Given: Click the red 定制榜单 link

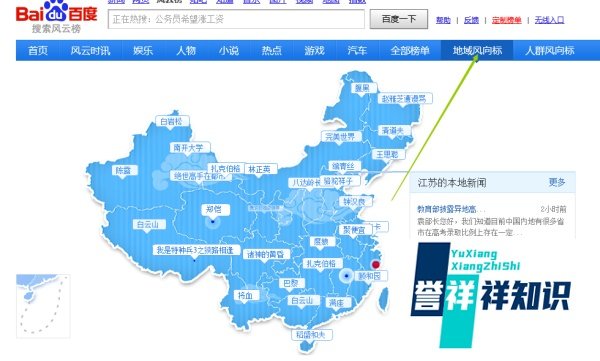Looking at the screenshot, I should 507,20.
